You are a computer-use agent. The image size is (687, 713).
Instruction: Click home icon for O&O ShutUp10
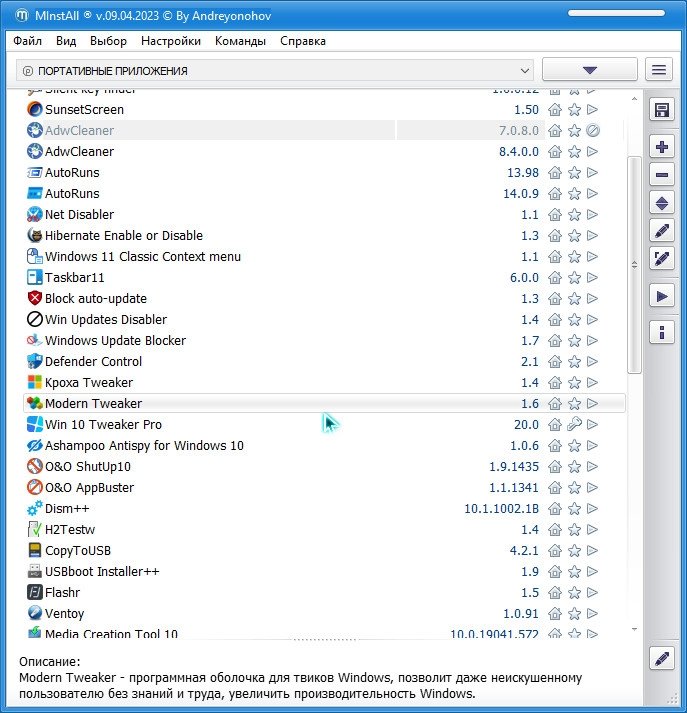coord(555,467)
